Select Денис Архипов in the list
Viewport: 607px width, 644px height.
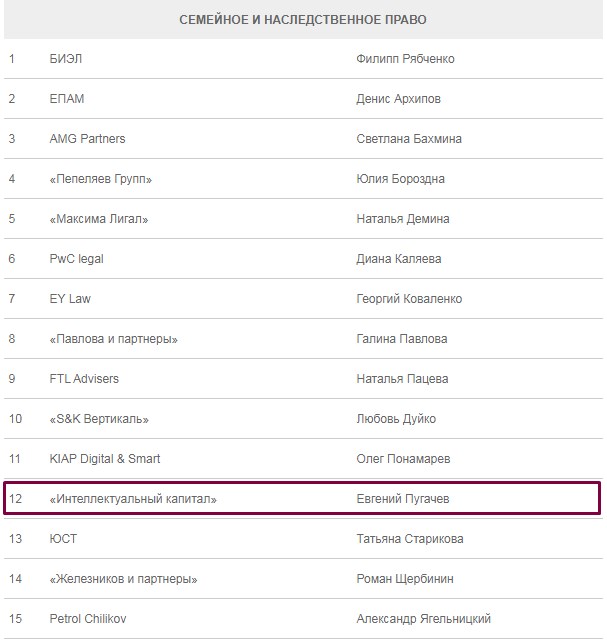pyautogui.click(x=398, y=99)
